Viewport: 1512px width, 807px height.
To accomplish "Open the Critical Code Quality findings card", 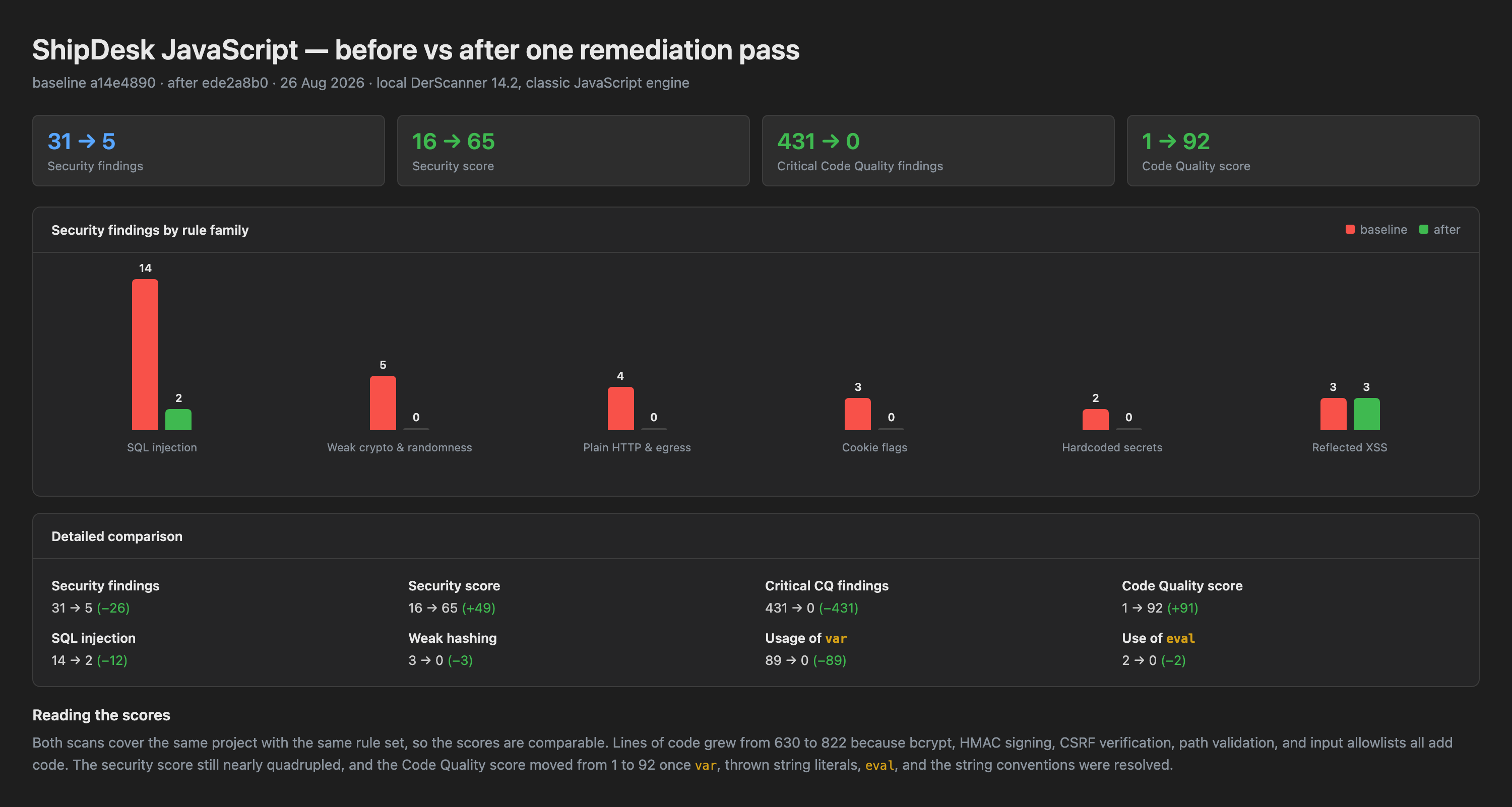I will point(938,151).
